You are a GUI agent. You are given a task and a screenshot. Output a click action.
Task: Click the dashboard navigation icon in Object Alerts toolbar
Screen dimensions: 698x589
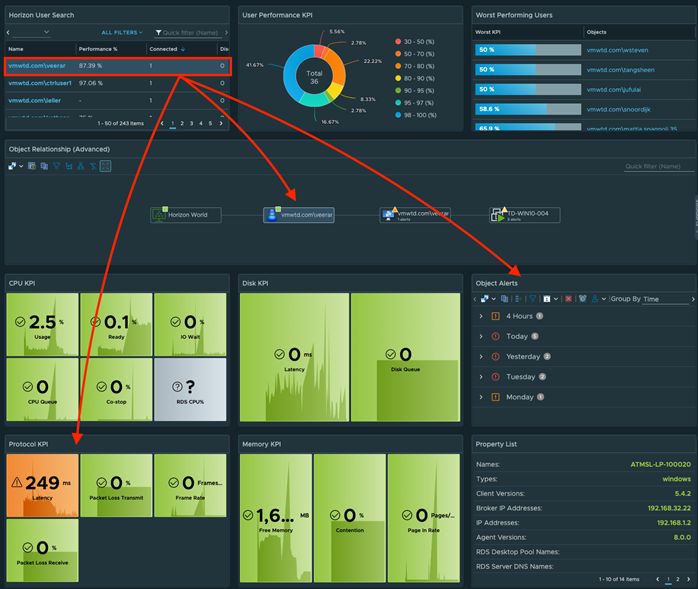click(x=485, y=299)
